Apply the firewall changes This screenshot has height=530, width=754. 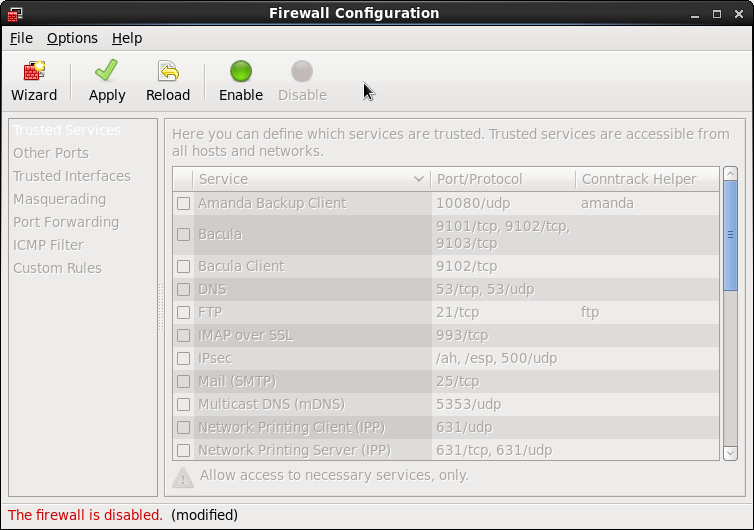pos(107,81)
